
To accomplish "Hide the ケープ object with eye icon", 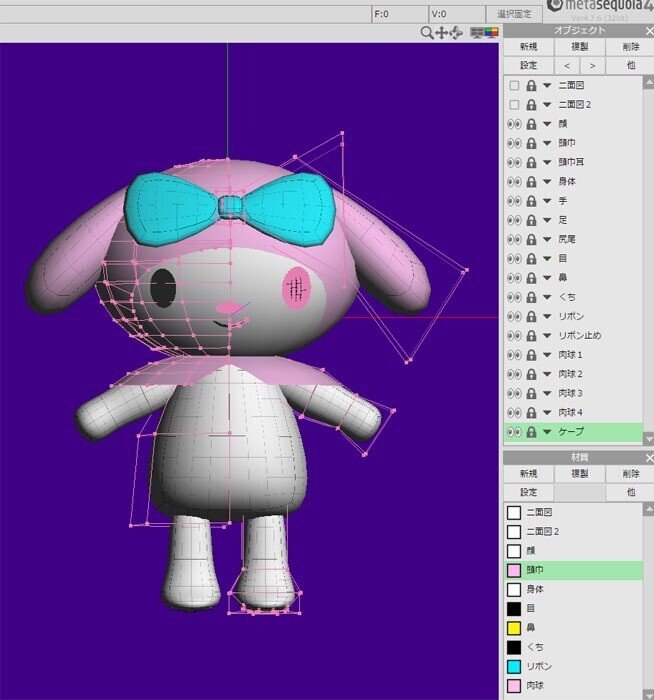I will pos(514,432).
